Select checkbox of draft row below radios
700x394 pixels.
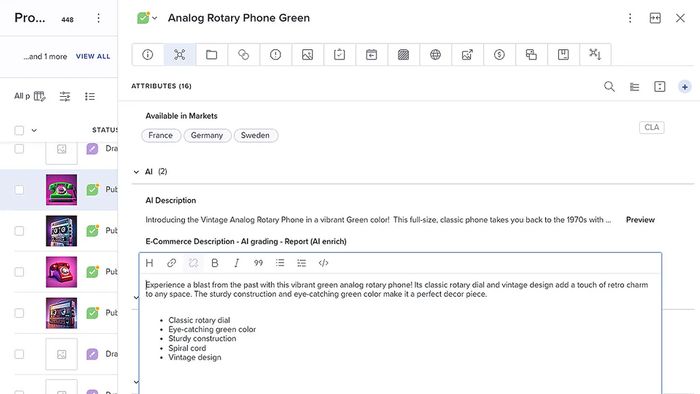pyautogui.click(x=19, y=354)
